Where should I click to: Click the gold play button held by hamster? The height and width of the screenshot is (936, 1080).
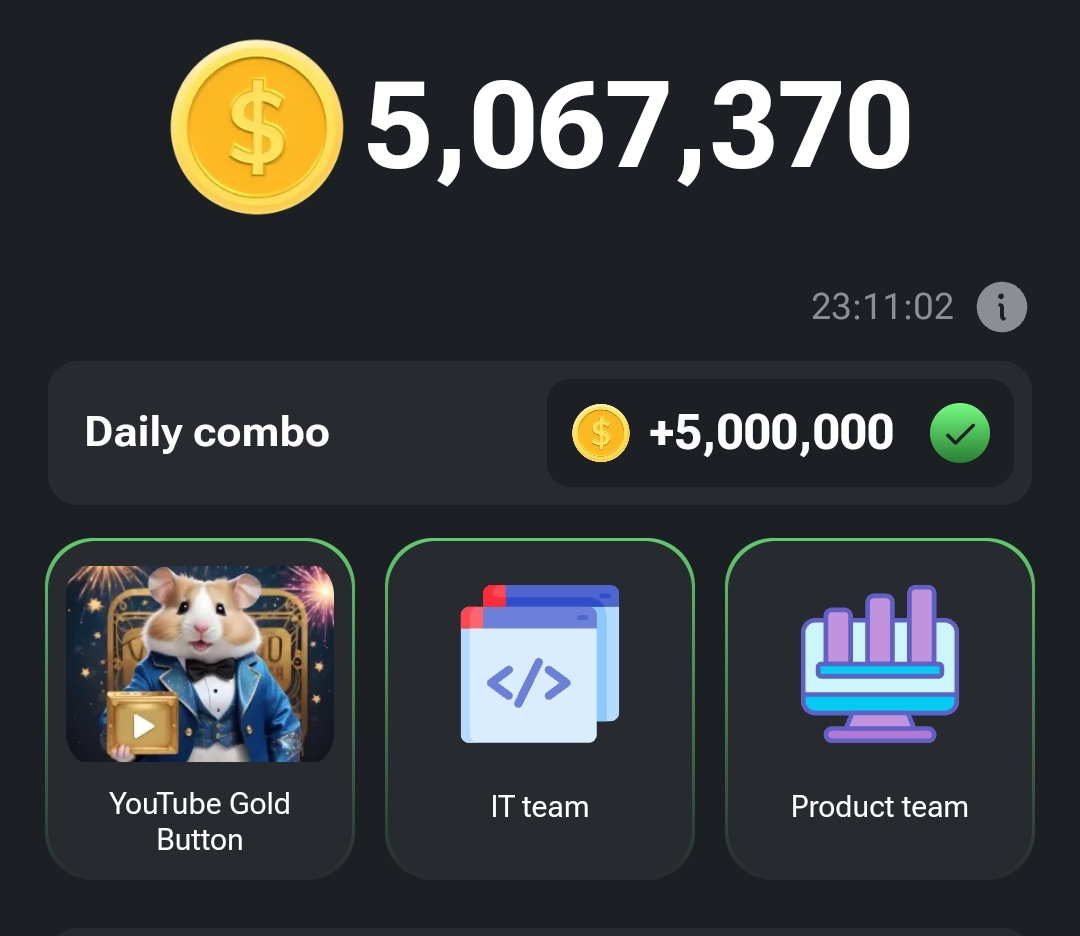[x=143, y=724]
